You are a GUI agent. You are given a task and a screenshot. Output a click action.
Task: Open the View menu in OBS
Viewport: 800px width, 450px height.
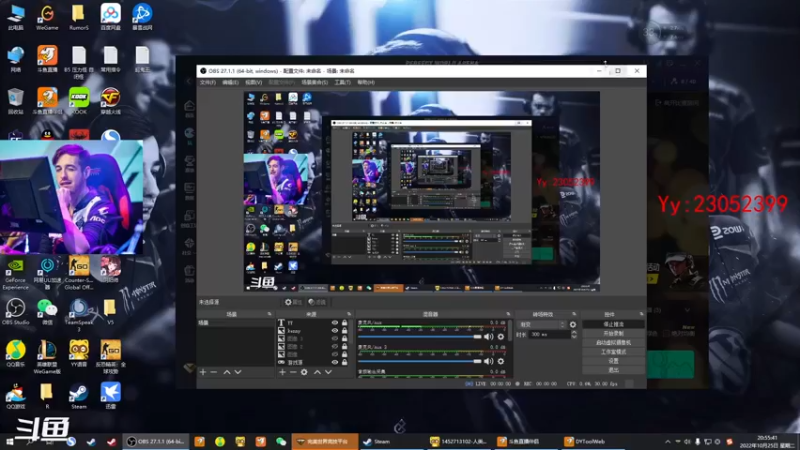[254, 82]
